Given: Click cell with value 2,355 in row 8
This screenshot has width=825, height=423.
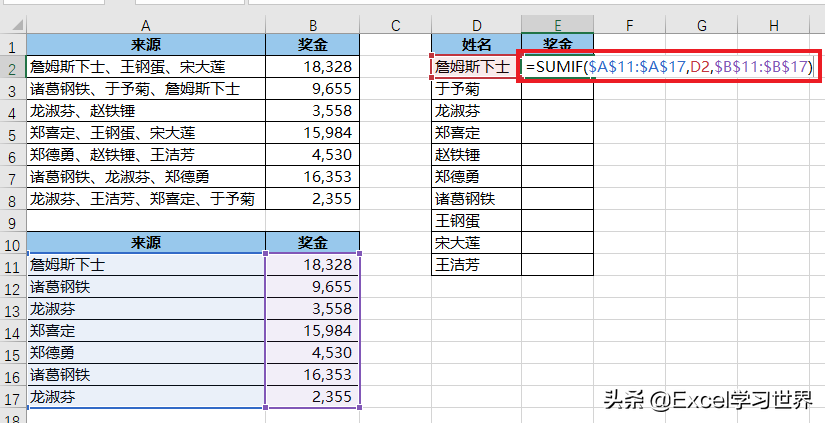Looking at the screenshot, I should [313, 199].
